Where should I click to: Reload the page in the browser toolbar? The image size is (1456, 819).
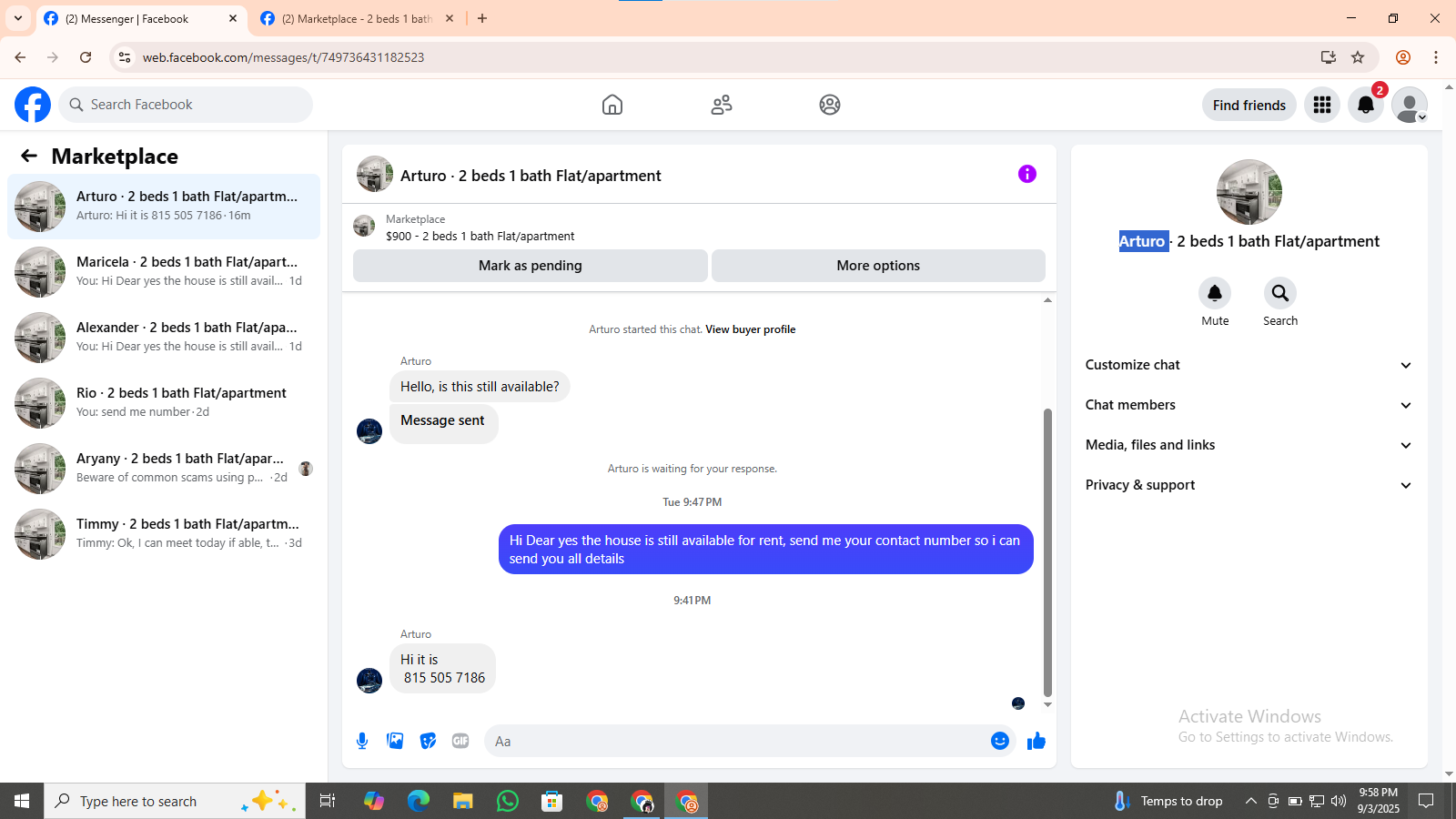[x=86, y=57]
